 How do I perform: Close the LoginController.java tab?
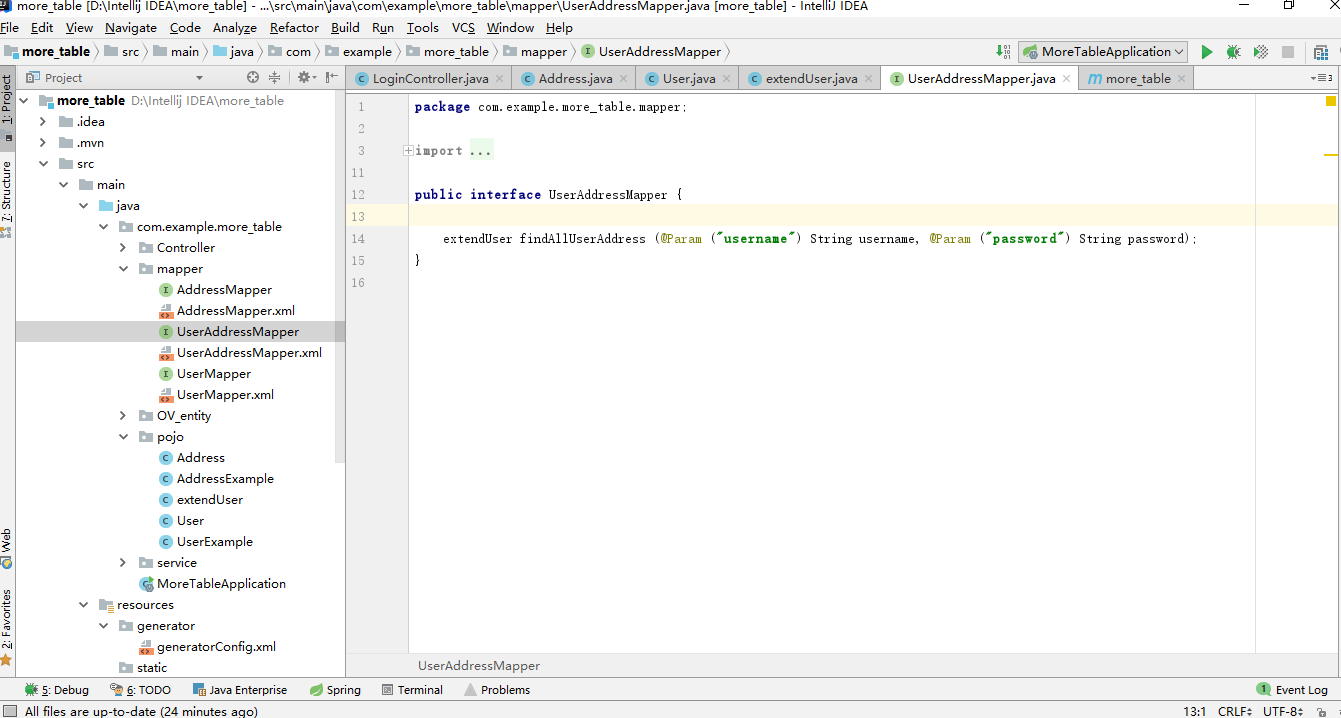click(x=498, y=78)
